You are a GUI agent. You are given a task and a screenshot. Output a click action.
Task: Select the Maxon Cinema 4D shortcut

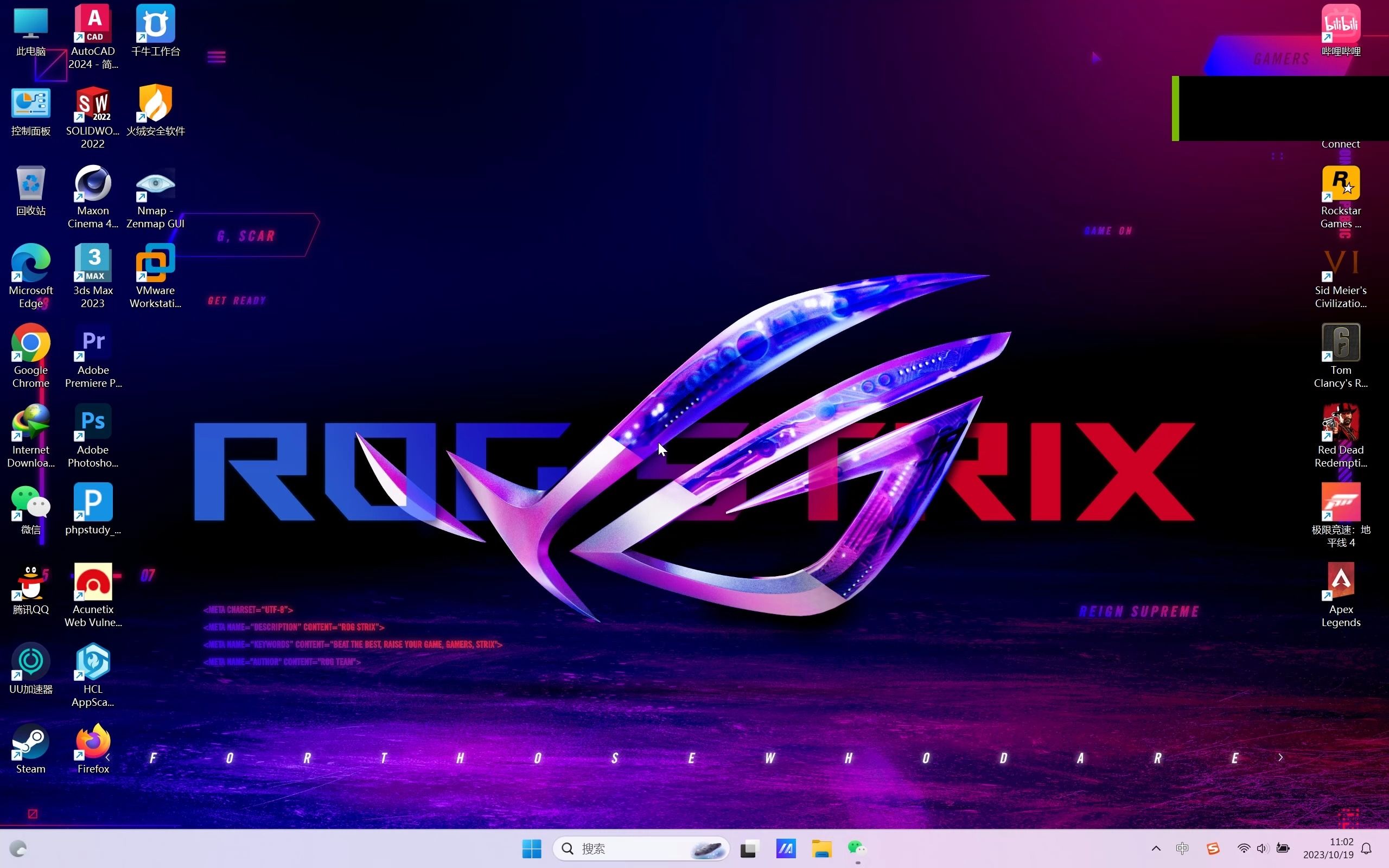(x=92, y=197)
